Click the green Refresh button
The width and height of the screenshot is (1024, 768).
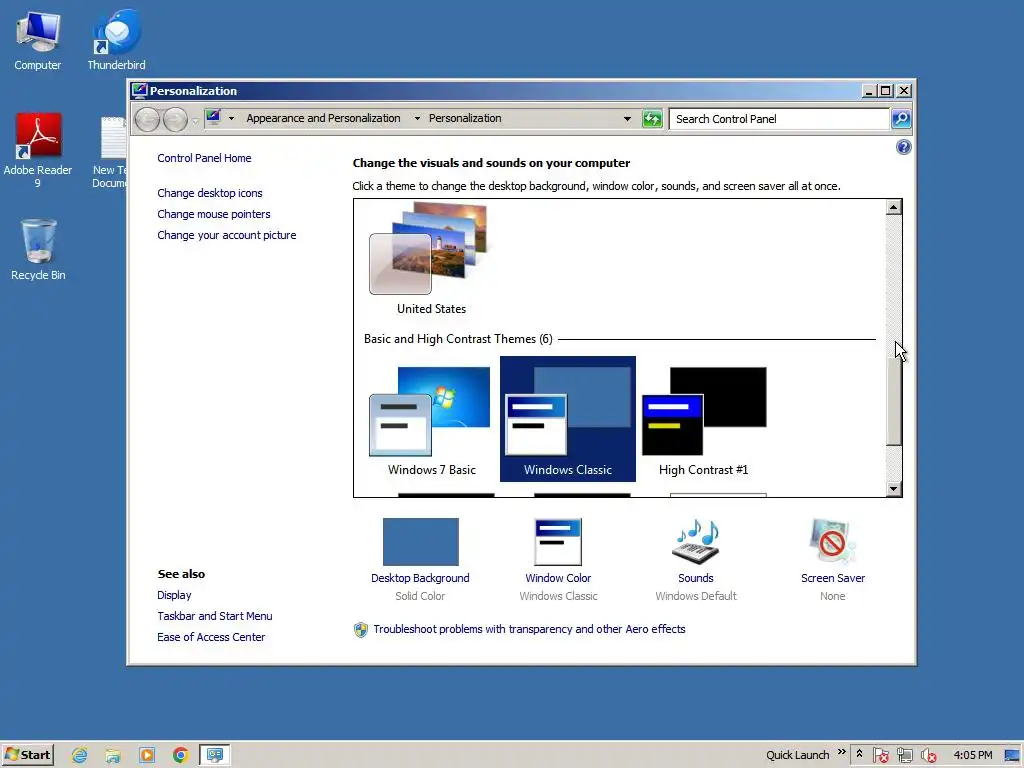click(x=652, y=119)
